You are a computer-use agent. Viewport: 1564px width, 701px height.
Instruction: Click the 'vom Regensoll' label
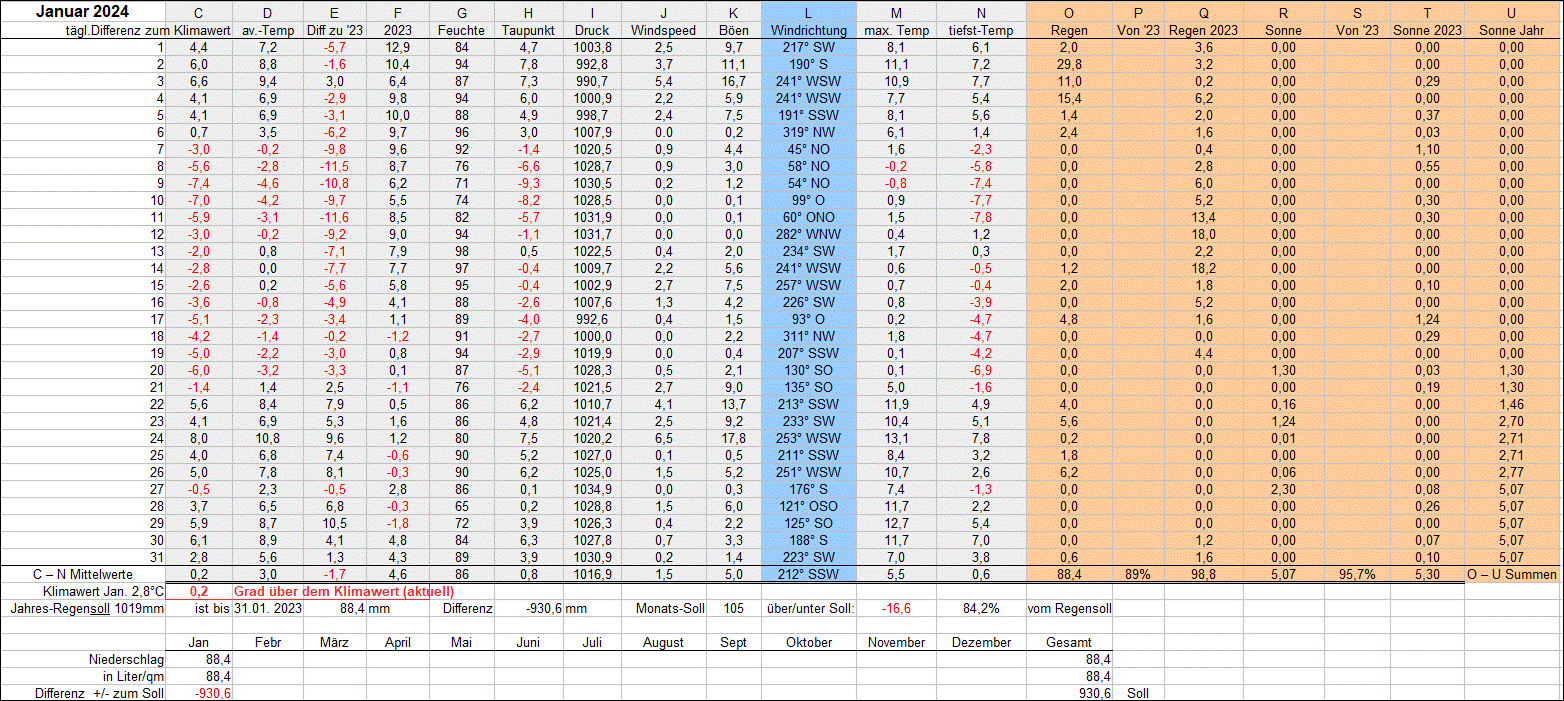click(x=1069, y=608)
